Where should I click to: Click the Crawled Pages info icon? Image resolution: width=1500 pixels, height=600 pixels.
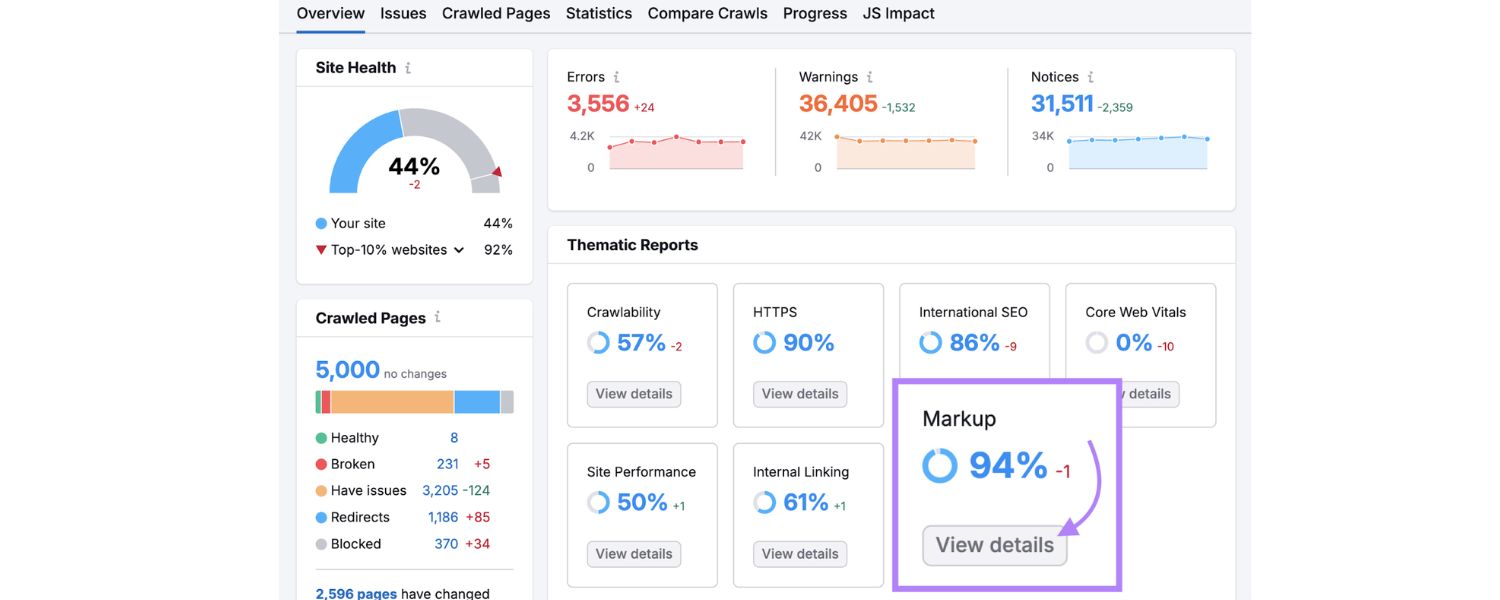[x=436, y=317]
